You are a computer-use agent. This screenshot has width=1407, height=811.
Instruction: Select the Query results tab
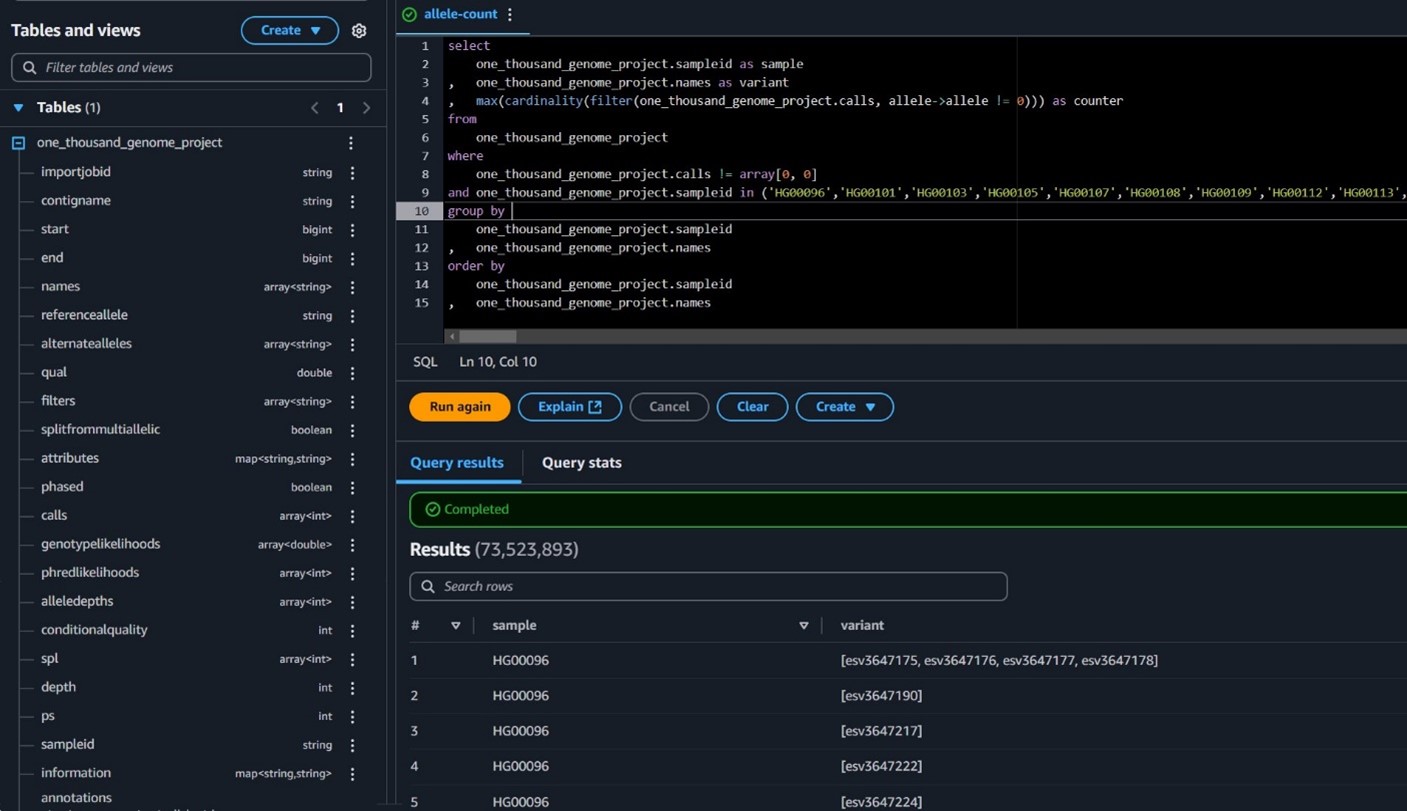457,462
